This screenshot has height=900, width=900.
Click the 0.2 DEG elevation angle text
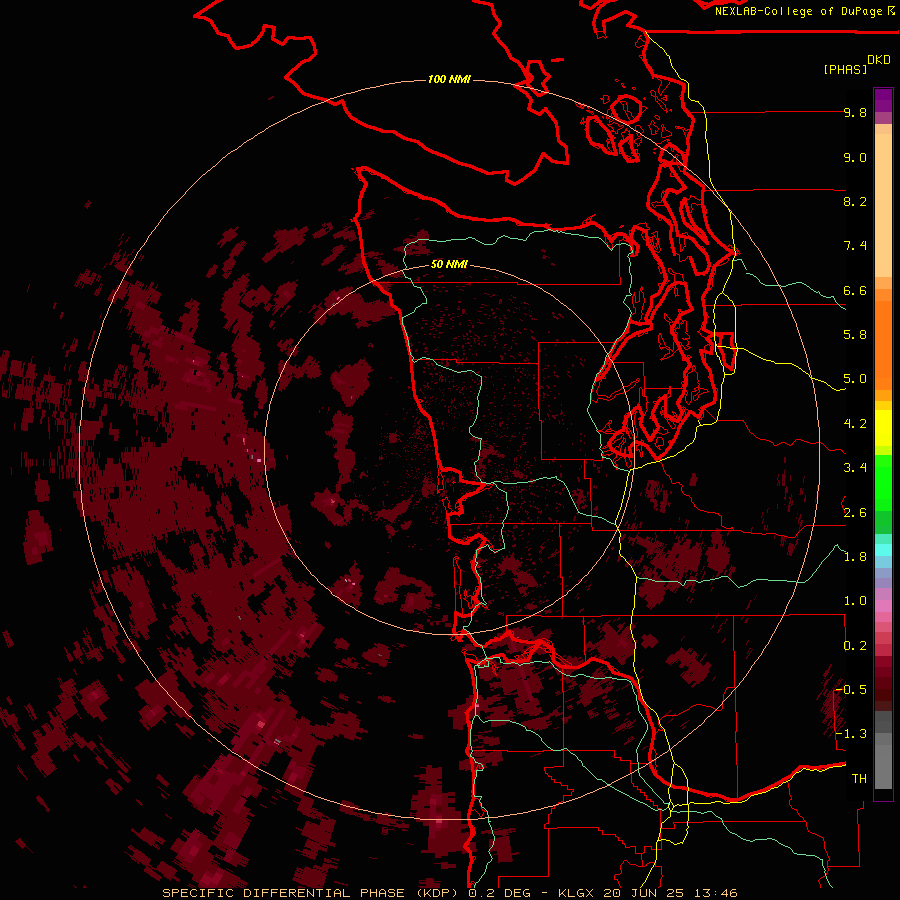pos(499,893)
